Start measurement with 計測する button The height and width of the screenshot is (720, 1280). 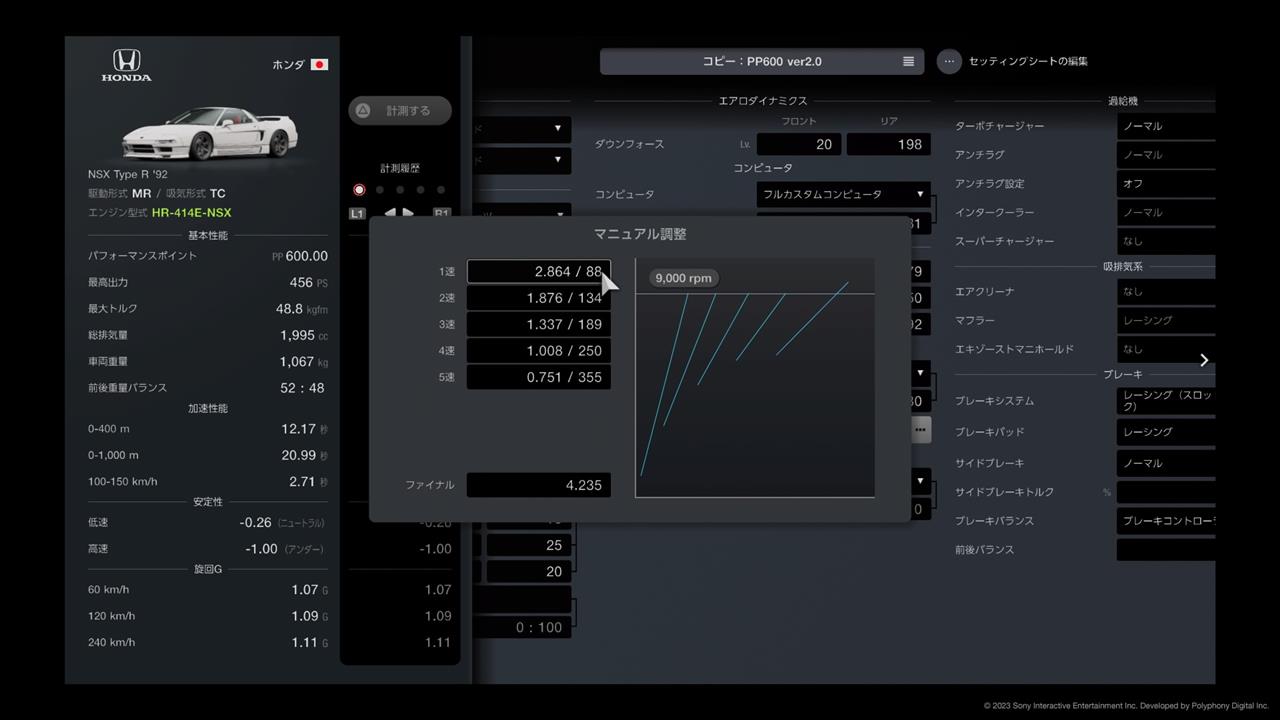[400, 110]
